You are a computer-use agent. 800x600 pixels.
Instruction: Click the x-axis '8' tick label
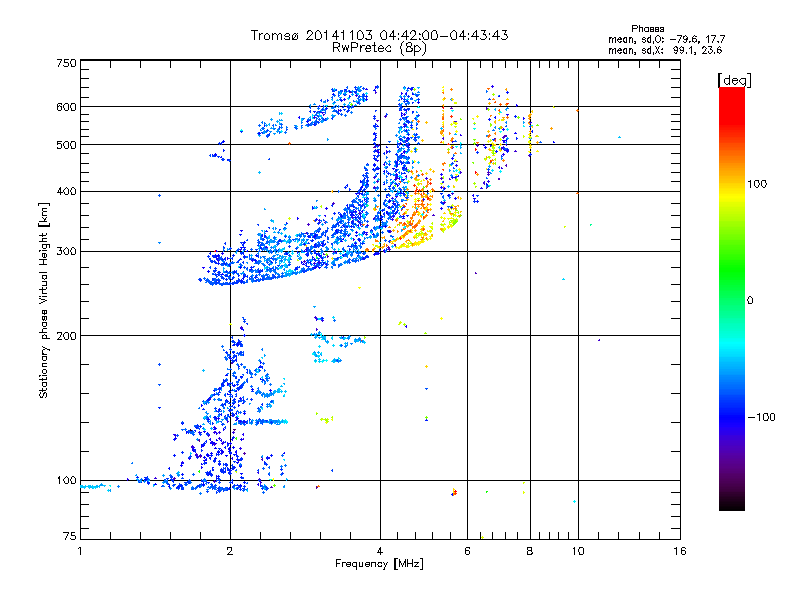tap(530, 551)
